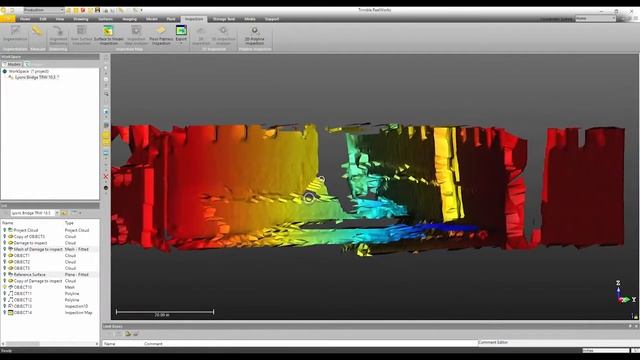Click the Trimble application logo button
The image size is (640, 360).
[x=8, y=19]
